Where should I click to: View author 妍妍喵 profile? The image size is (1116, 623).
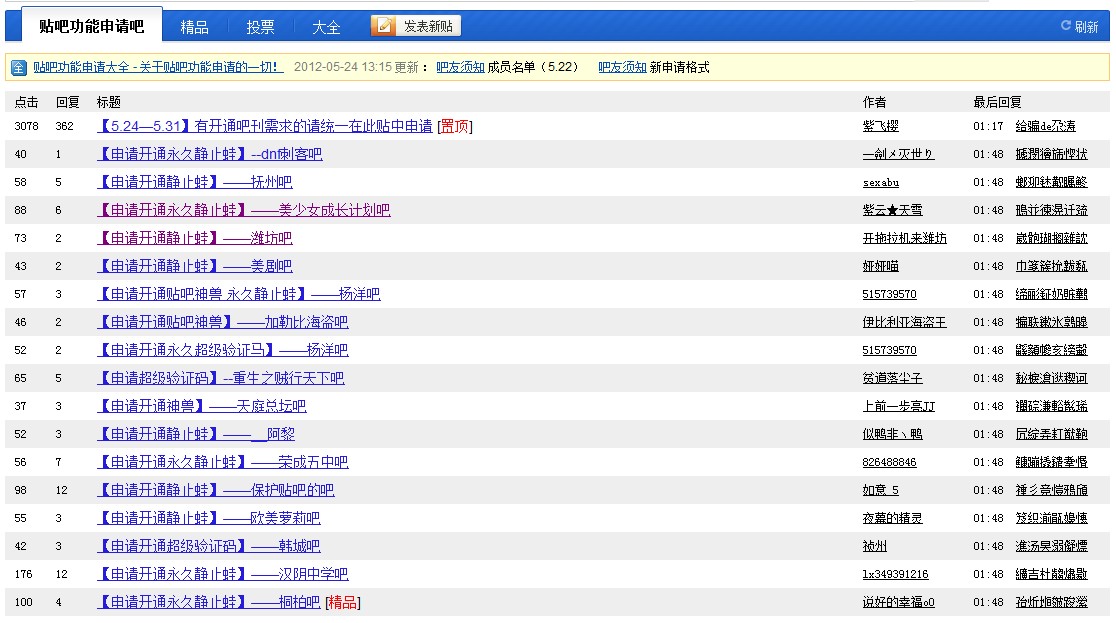click(880, 266)
